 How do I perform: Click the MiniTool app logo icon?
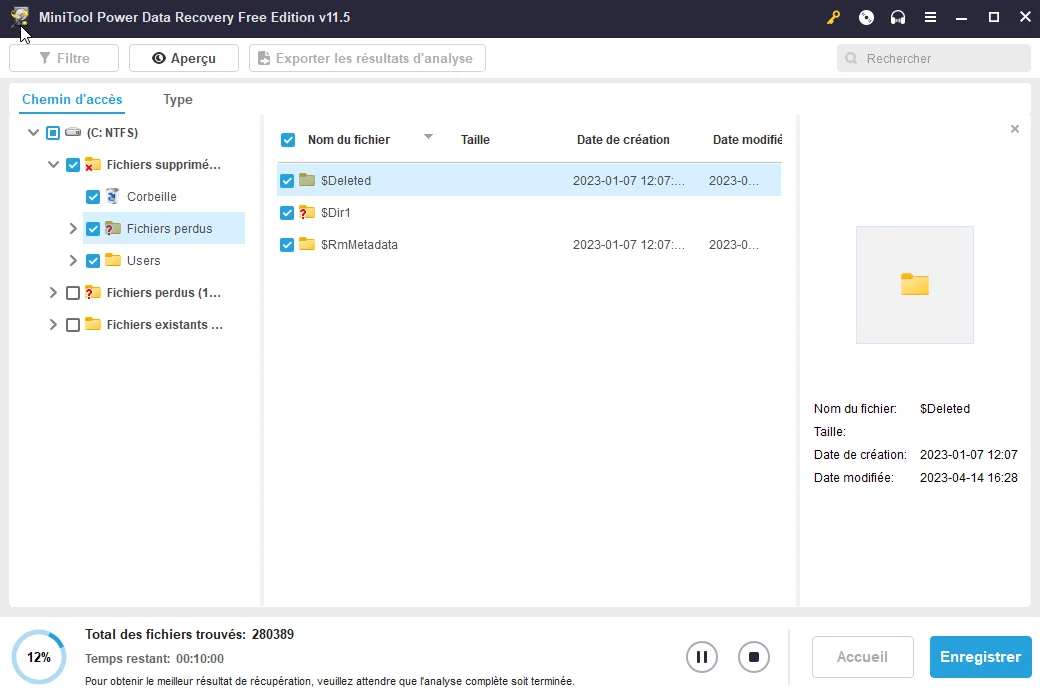tap(20, 17)
